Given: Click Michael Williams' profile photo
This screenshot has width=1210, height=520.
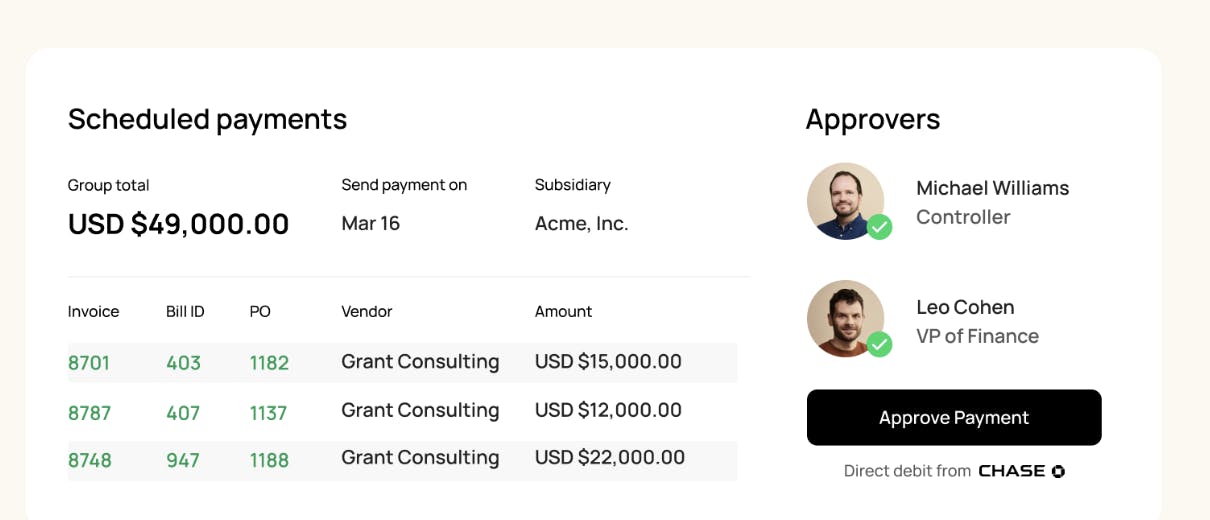Looking at the screenshot, I should [x=844, y=200].
